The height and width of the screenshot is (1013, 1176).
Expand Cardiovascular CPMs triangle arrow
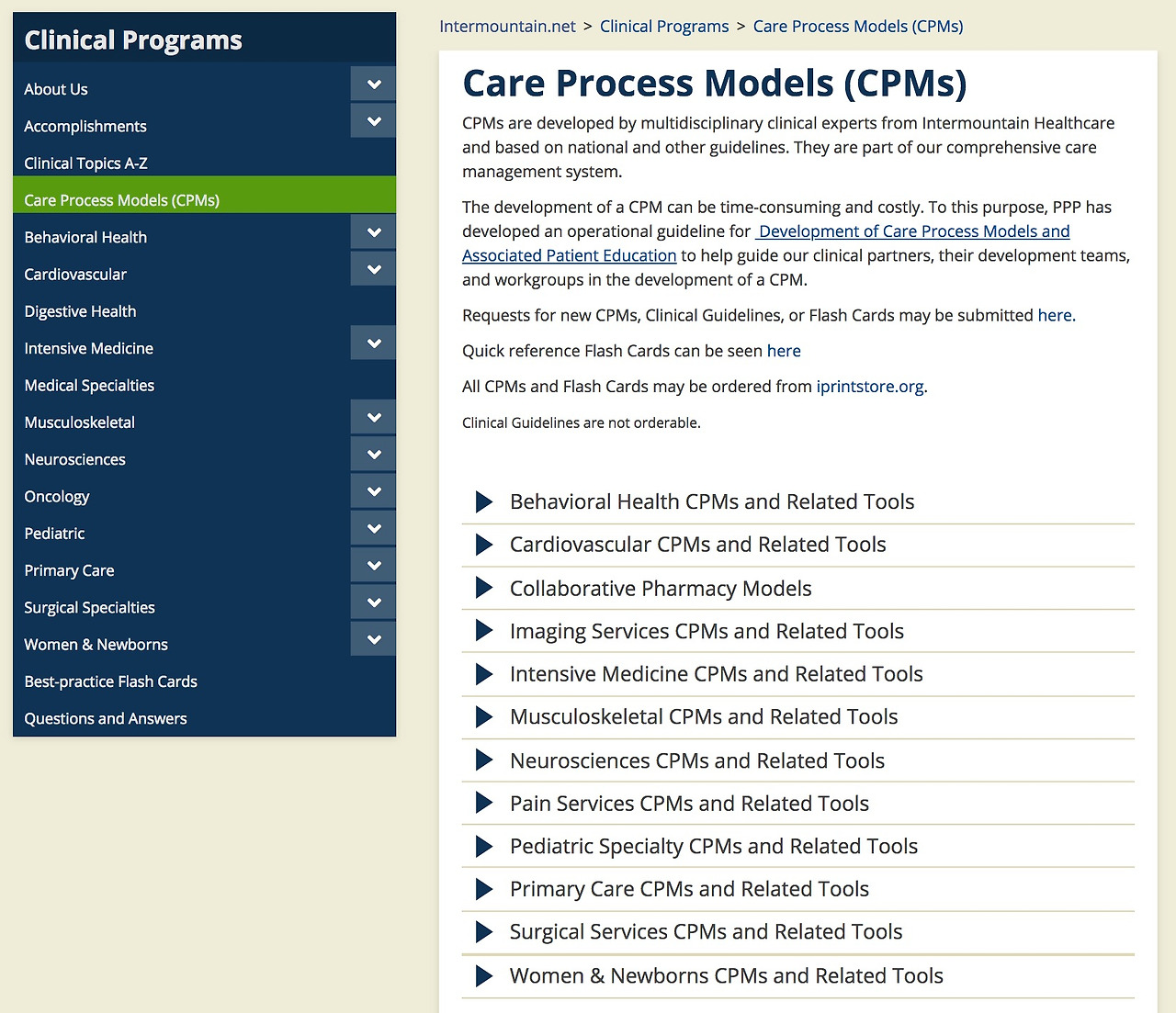[484, 545]
